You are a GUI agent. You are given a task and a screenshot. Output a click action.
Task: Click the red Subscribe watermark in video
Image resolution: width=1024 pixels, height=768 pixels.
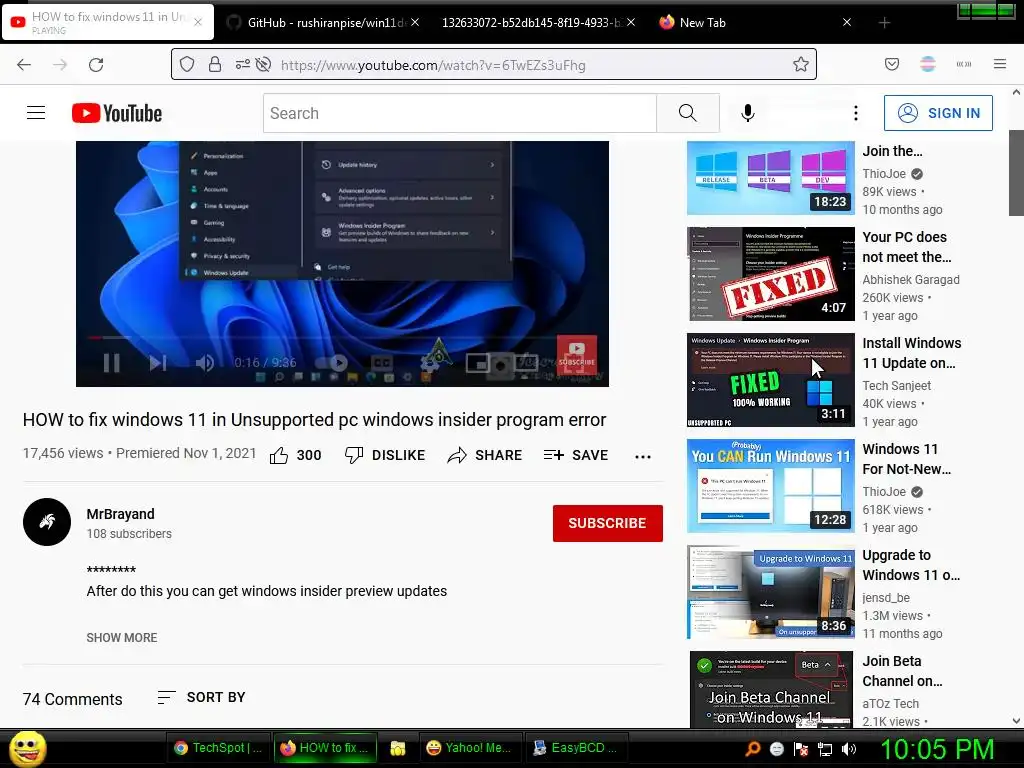pos(577,356)
